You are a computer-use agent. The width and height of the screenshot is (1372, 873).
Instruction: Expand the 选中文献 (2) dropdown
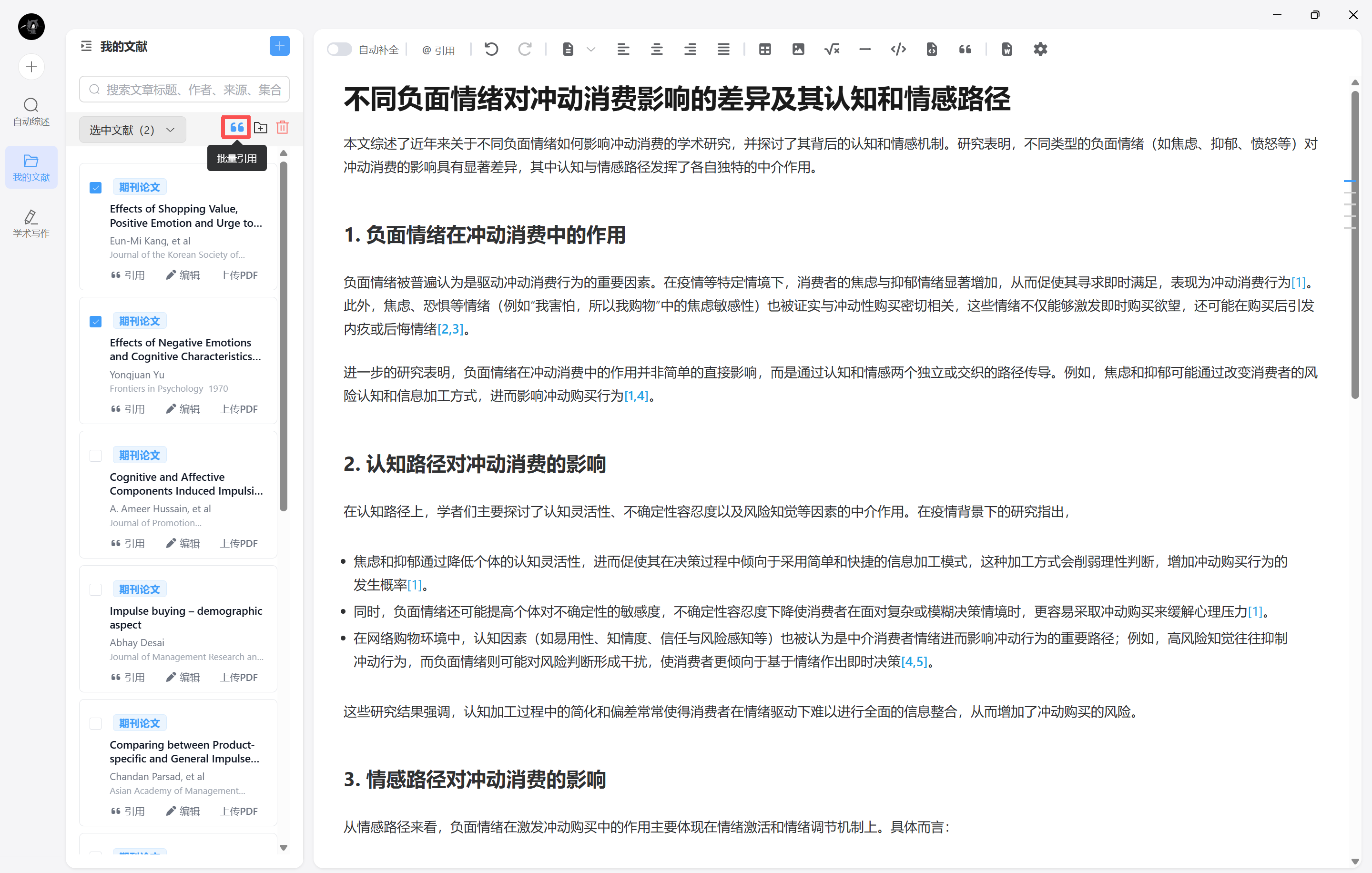(x=132, y=130)
